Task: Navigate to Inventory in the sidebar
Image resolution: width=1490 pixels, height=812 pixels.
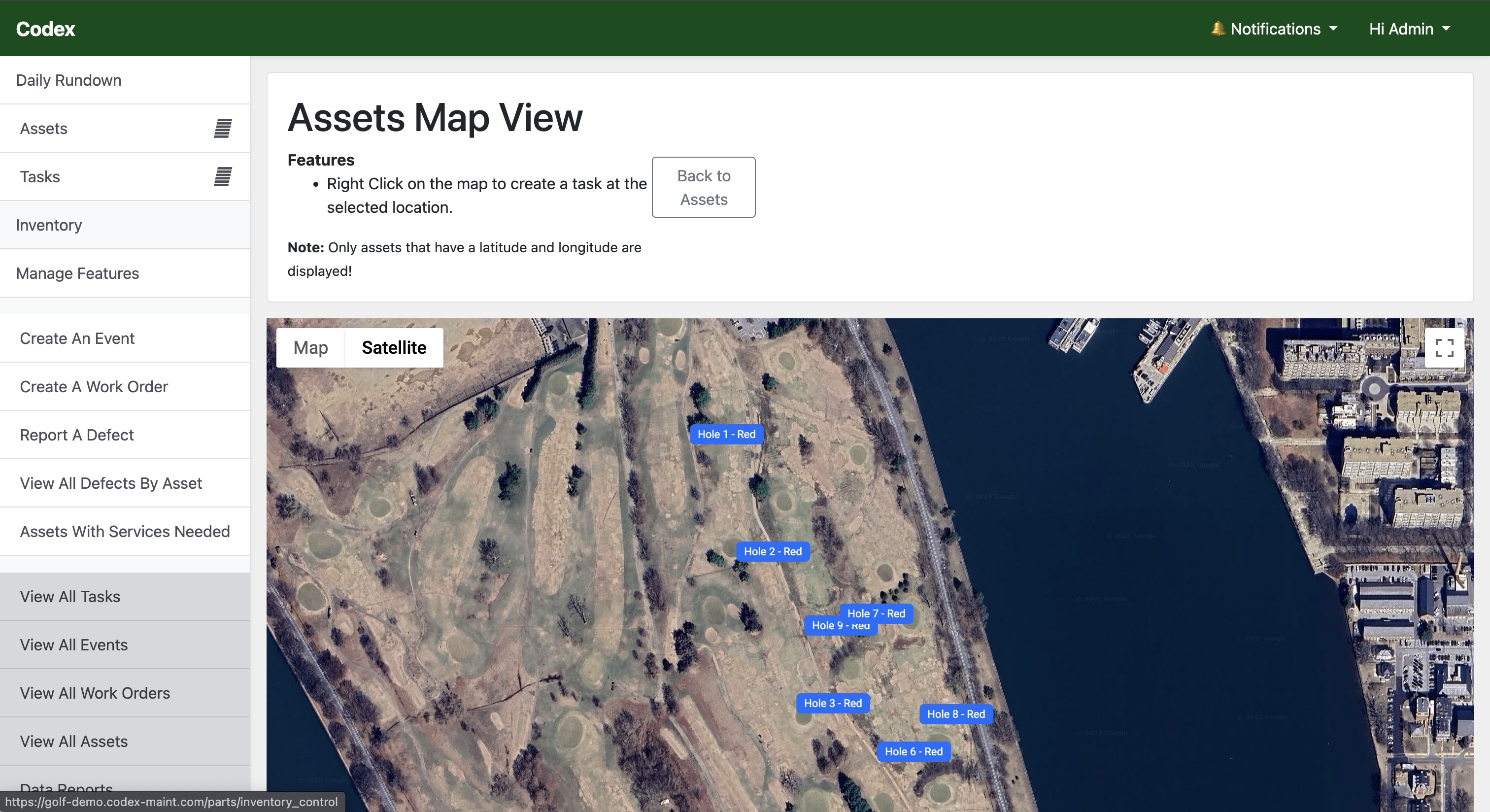Action: (49, 225)
